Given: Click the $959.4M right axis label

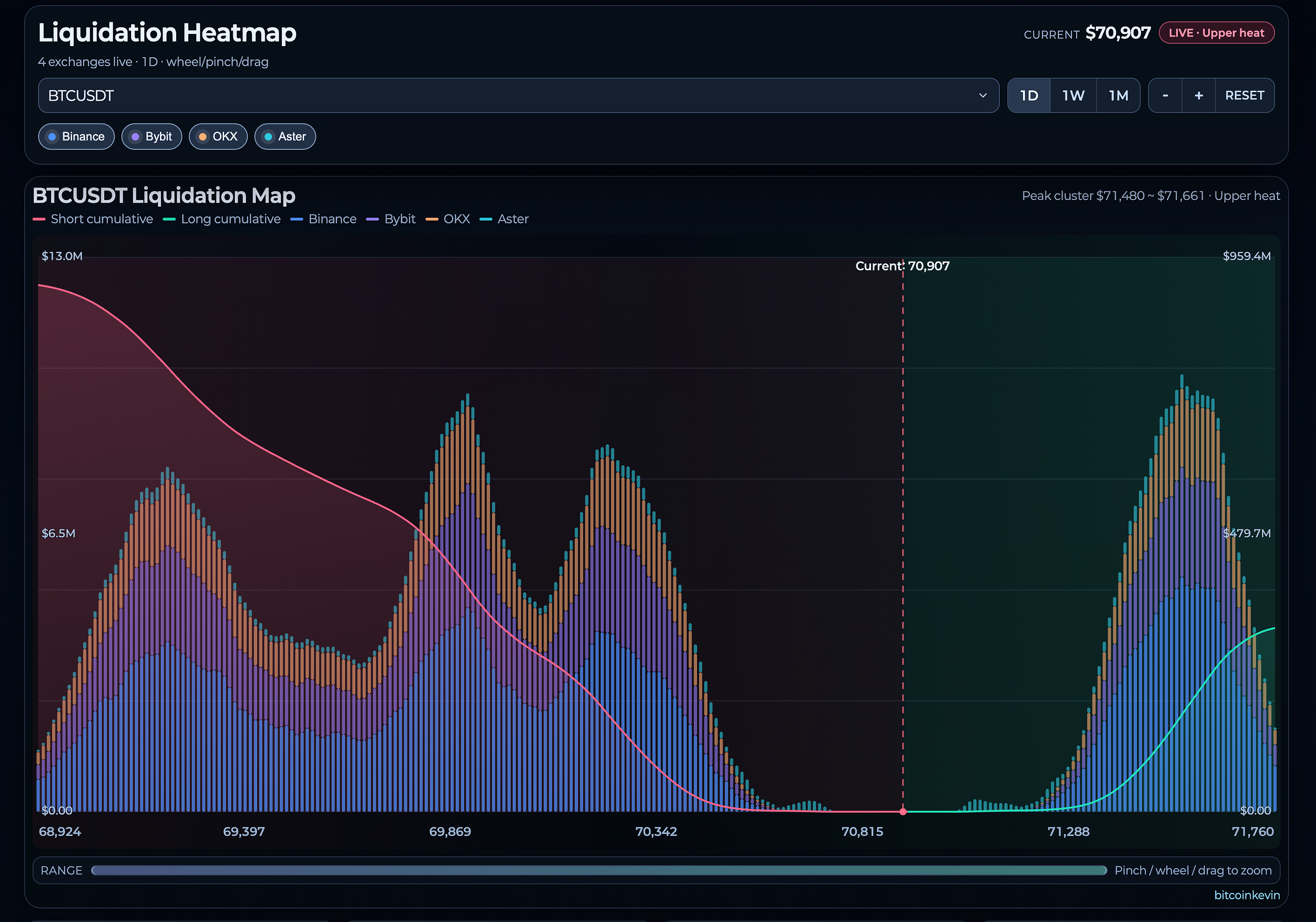Looking at the screenshot, I should pos(1247,256).
